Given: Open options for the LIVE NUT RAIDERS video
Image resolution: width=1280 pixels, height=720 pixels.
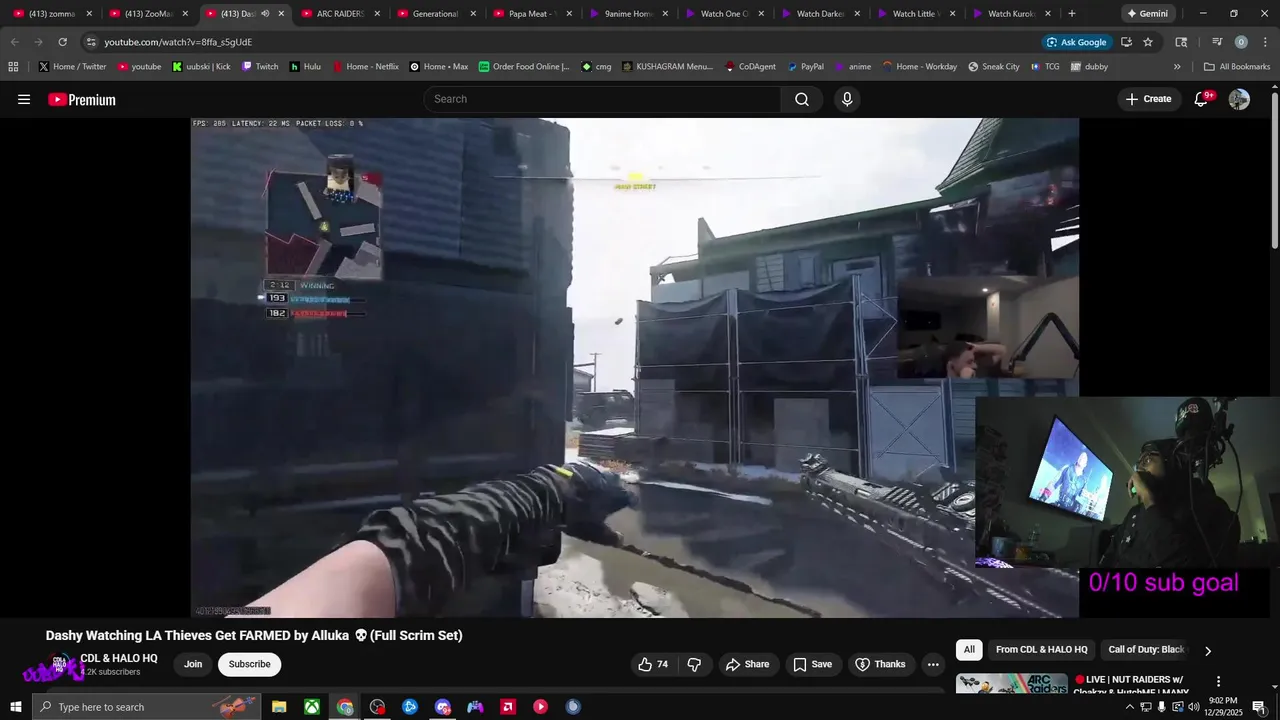Looking at the screenshot, I should click(1218, 681).
